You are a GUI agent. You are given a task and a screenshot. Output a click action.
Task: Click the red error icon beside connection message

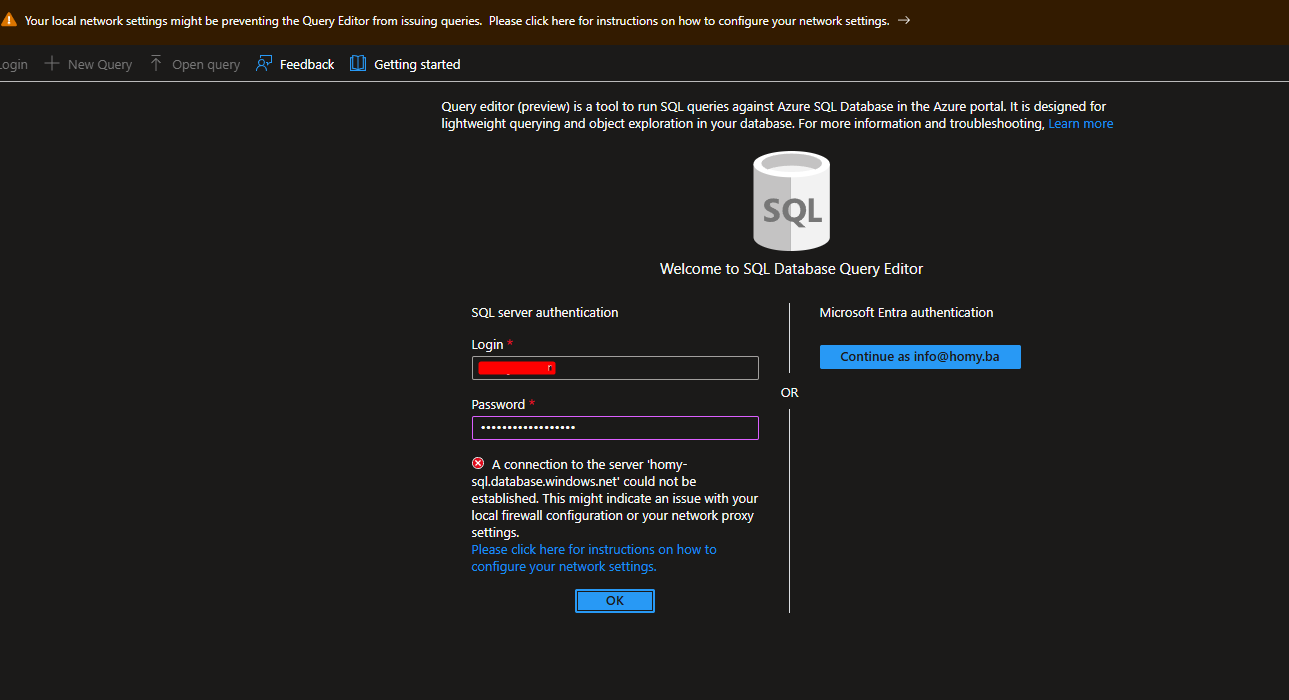(x=478, y=464)
